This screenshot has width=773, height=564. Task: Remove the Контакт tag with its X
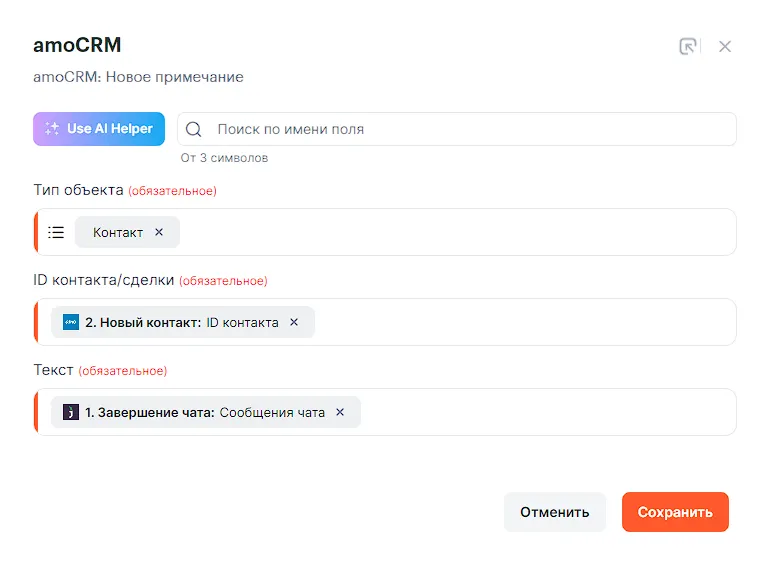click(x=159, y=232)
